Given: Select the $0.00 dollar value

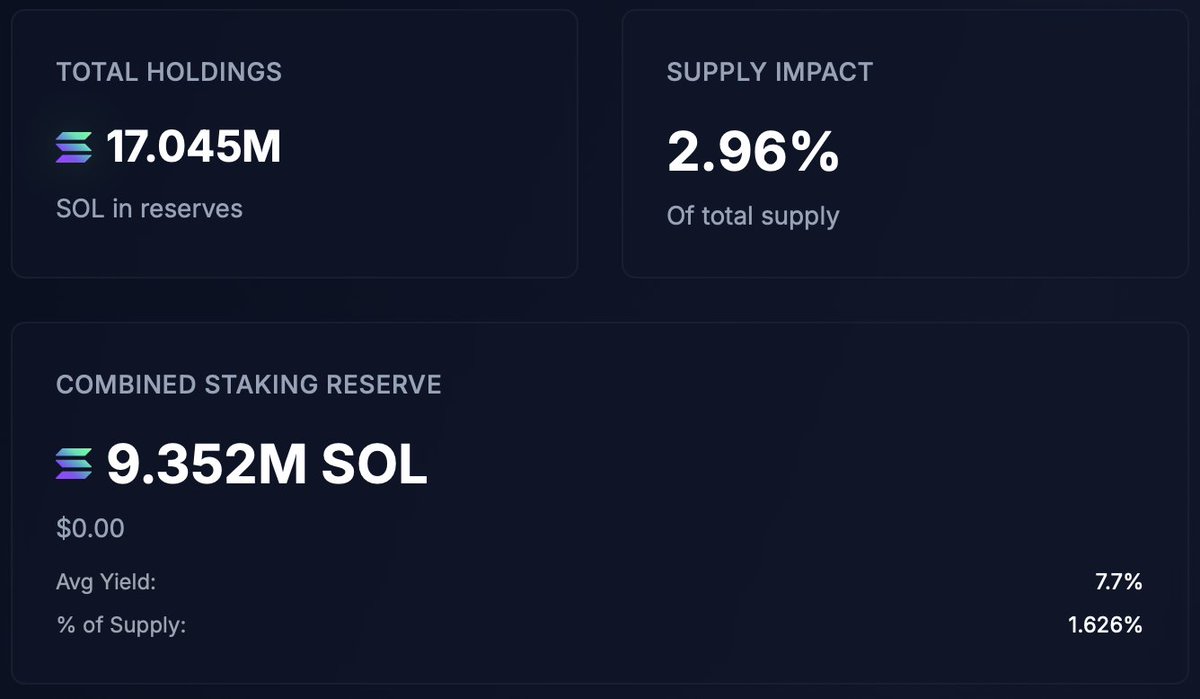Looking at the screenshot, I should (91, 528).
